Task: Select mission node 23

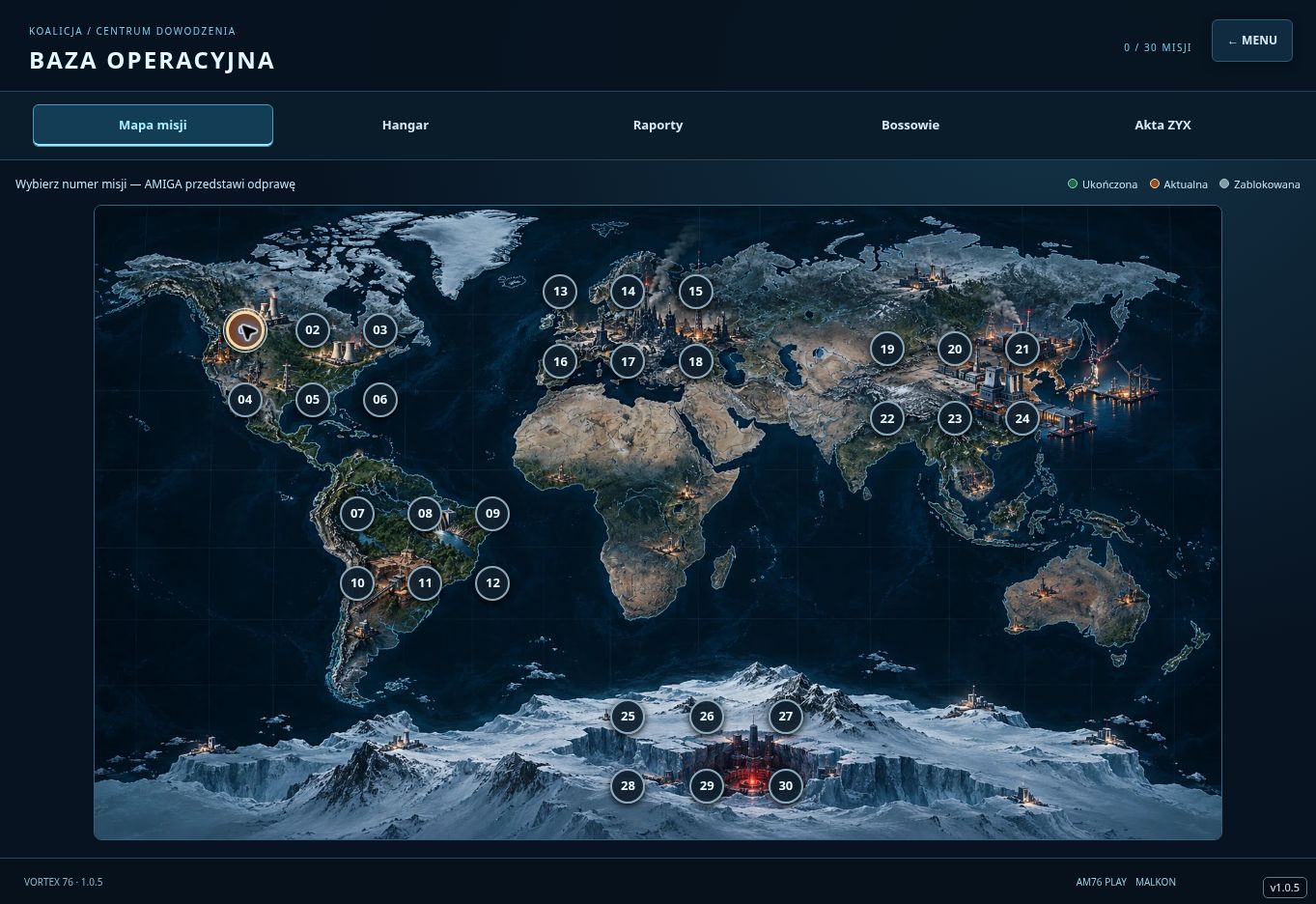Action: click(954, 419)
